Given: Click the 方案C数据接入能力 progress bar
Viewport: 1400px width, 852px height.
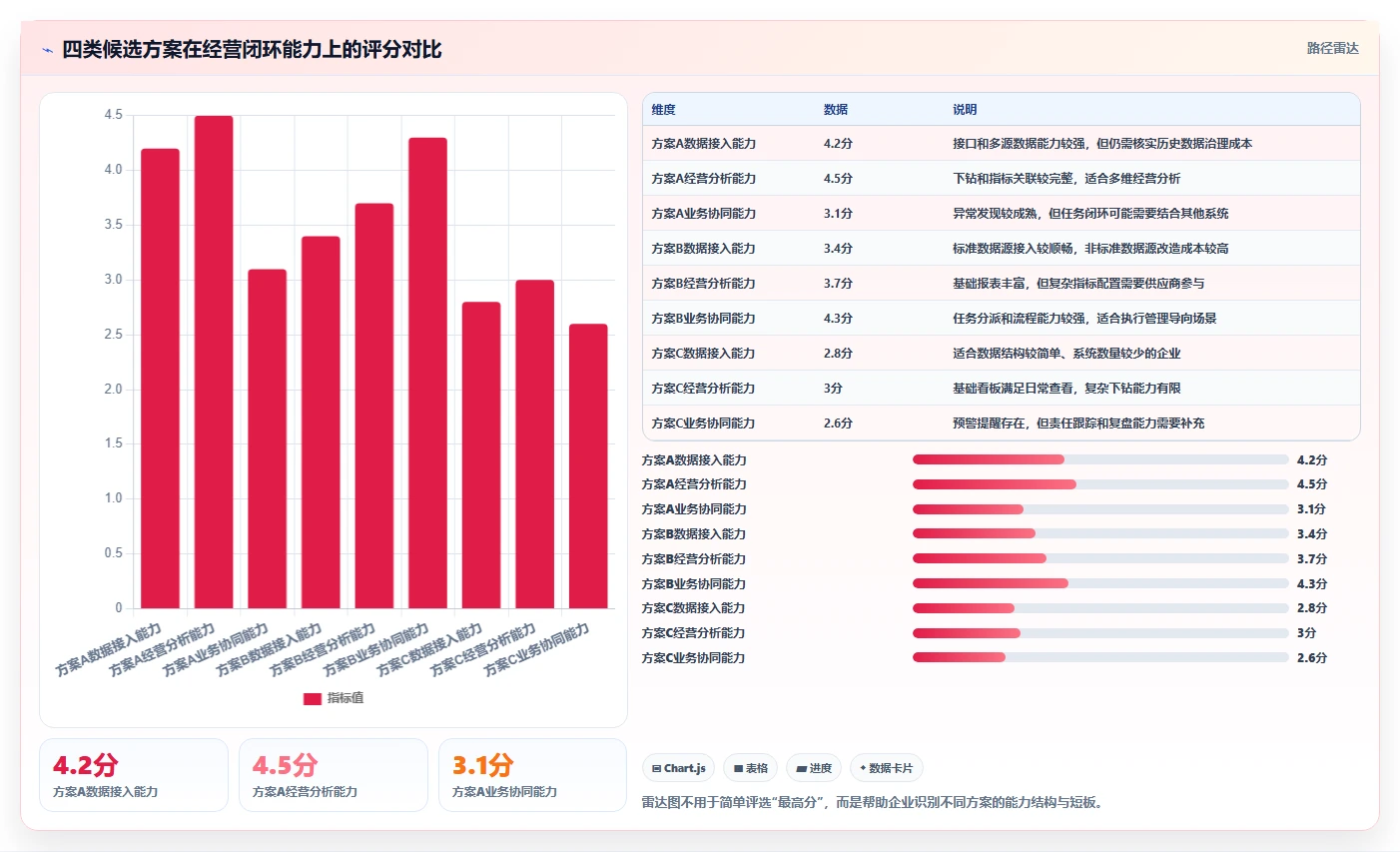Looking at the screenshot, I should click(x=1100, y=608).
